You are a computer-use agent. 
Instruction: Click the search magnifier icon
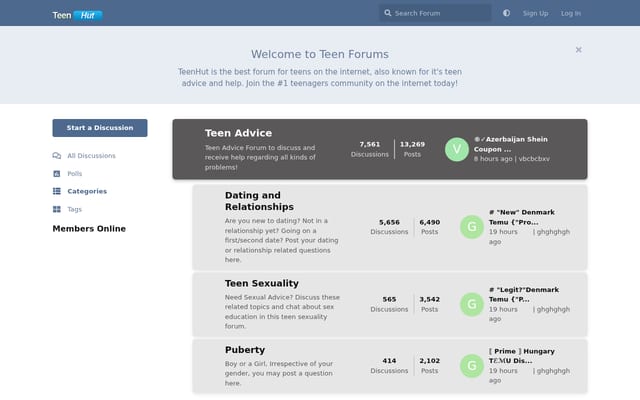click(387, 13)
